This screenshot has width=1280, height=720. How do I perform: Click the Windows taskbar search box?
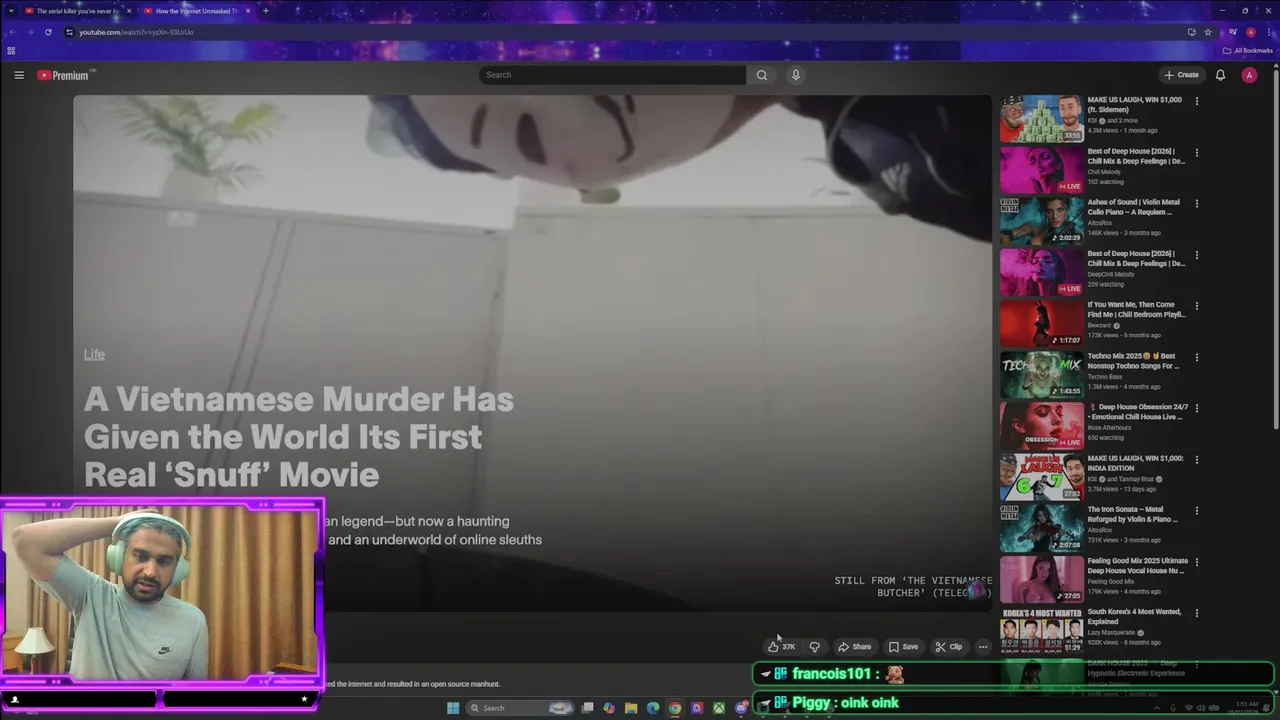coord(518,708)
